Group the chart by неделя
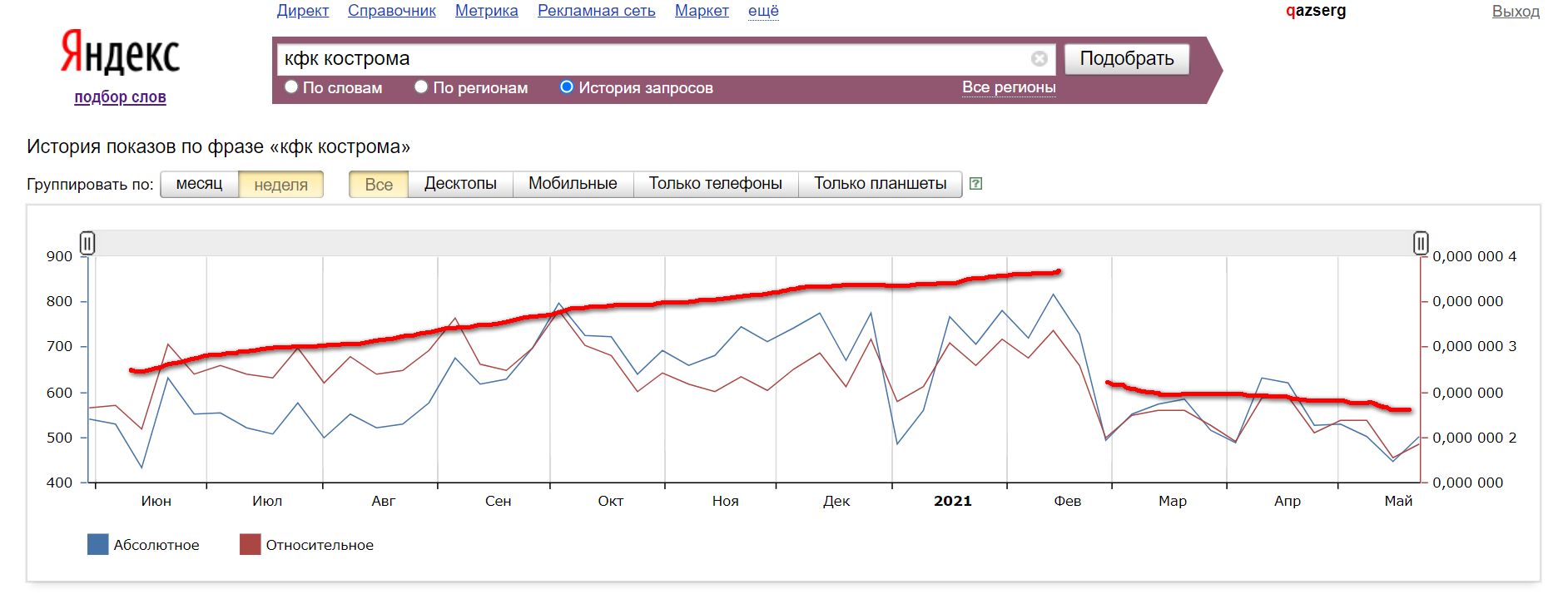1568x599 pixels. [x=280, y=184]
